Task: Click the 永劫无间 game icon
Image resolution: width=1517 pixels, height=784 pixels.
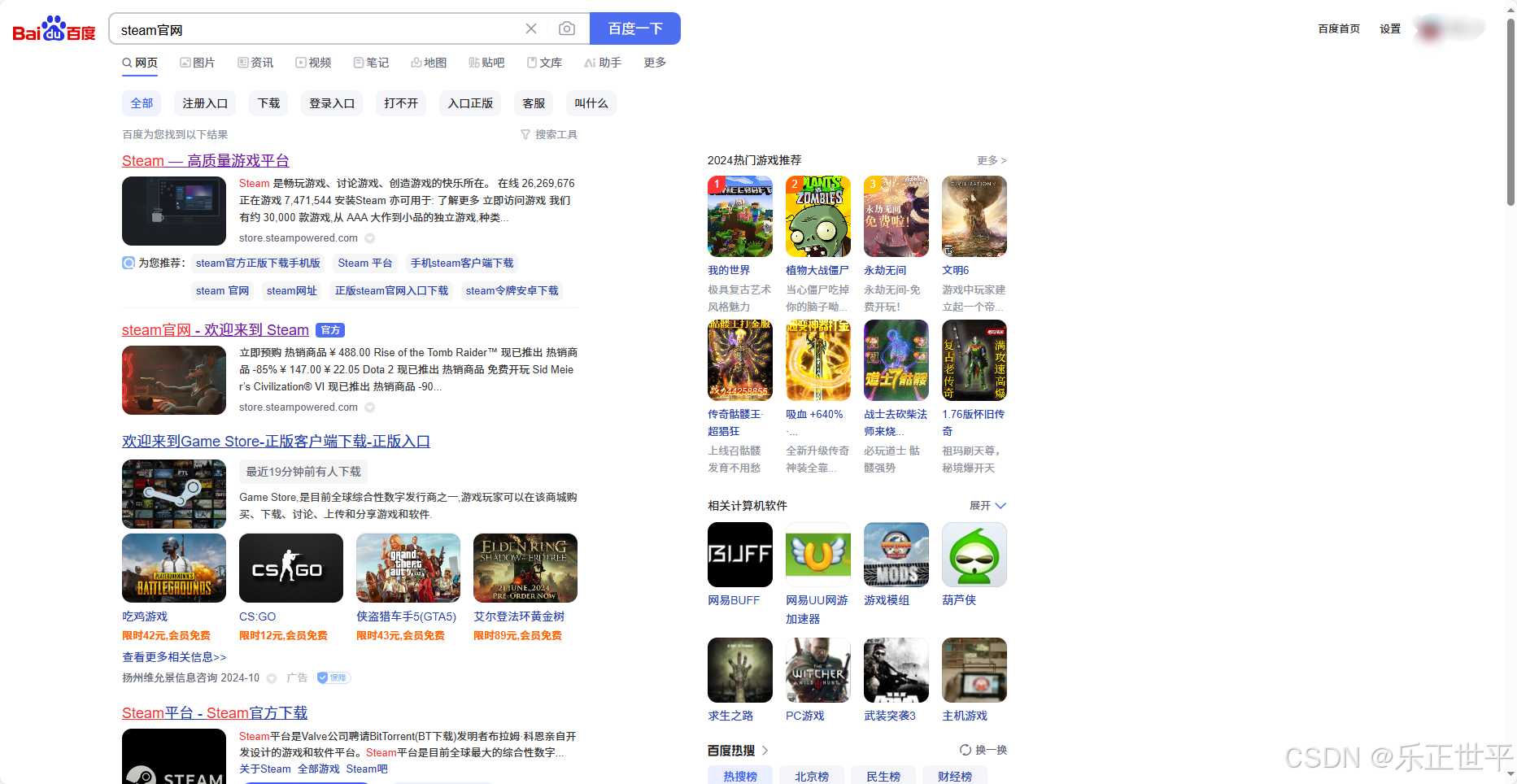Action: click(x=896, y=216)
